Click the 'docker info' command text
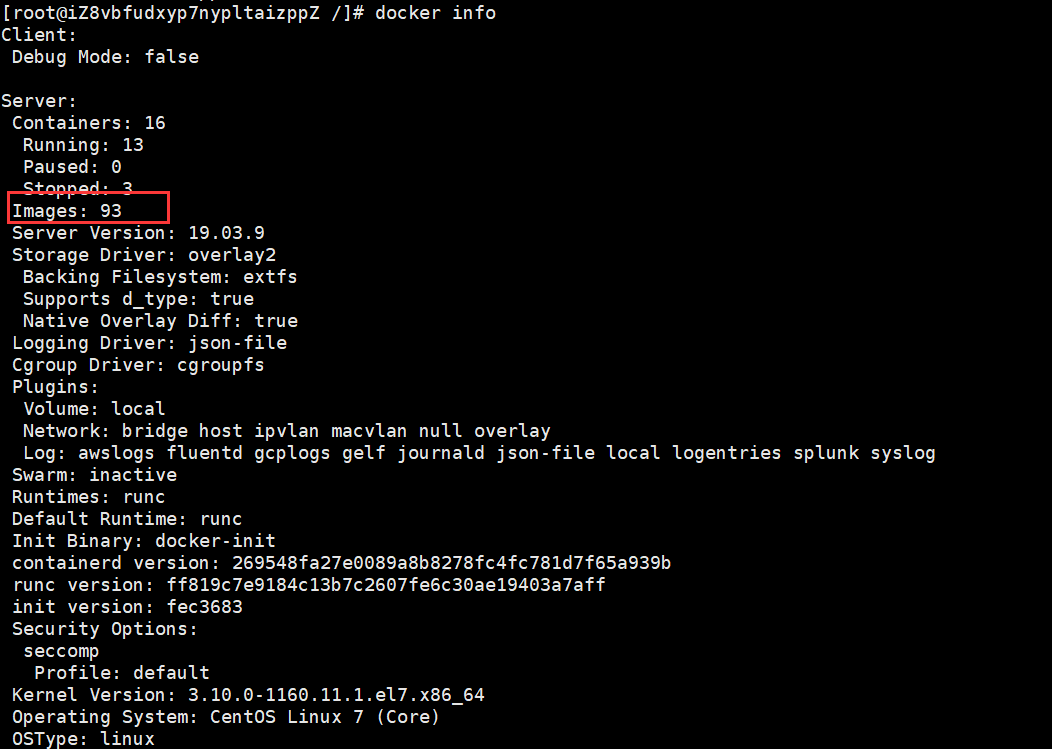The width and height of the screenshot is (1052, 749). click(435, 13)
